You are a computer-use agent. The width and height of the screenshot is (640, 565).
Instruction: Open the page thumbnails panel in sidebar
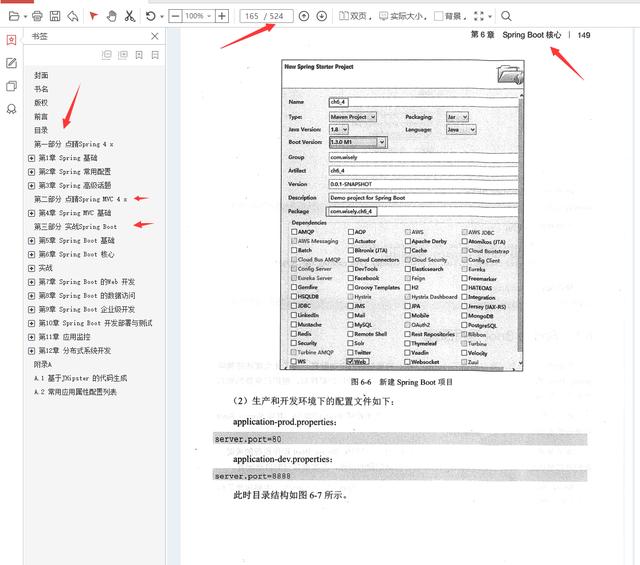click(x=11, y=86)
